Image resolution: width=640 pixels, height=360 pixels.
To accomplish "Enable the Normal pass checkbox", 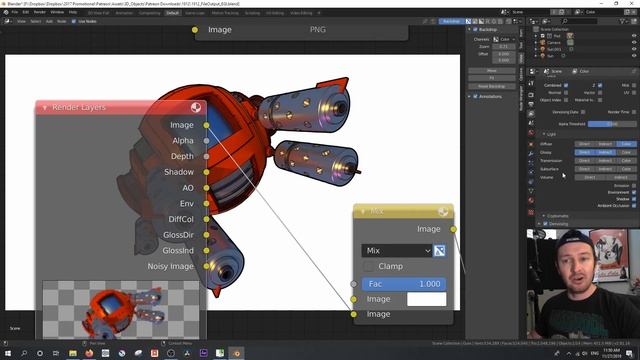I will tap(566, 93).
